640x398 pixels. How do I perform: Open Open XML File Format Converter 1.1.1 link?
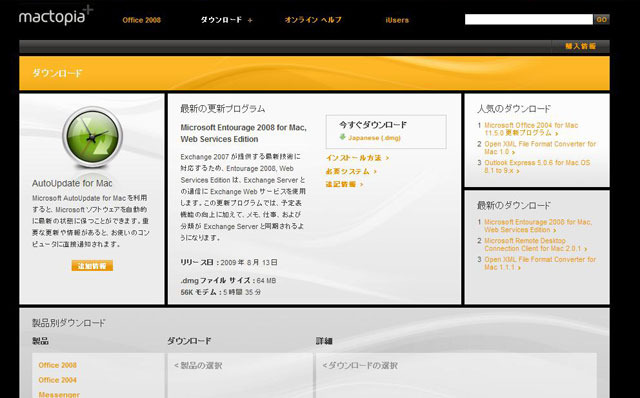540,263
